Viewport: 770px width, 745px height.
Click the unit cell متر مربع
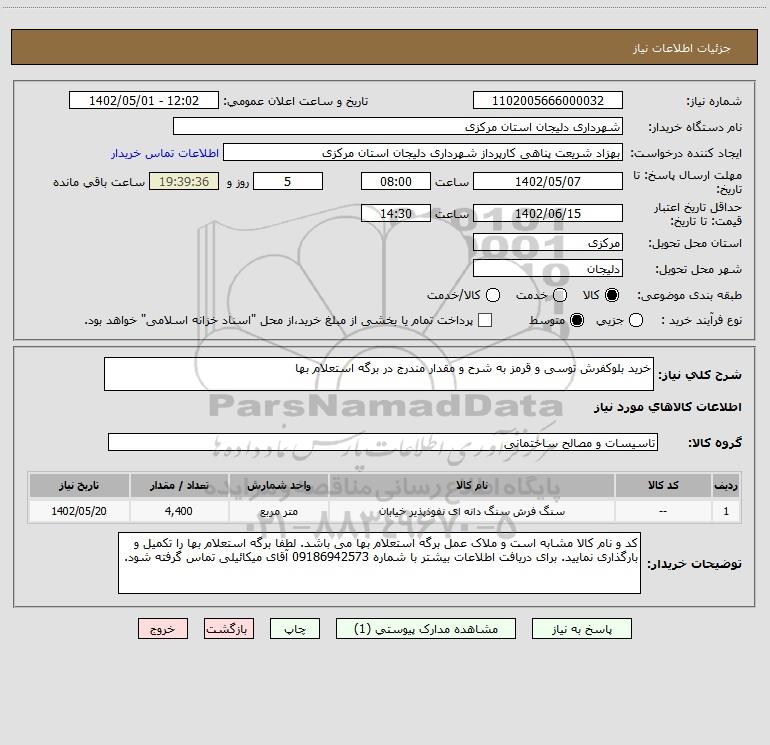[x=278, y=511]
